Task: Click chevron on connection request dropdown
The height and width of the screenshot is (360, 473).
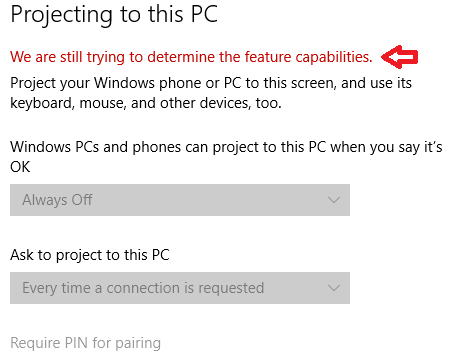Action: coord(334,288)
